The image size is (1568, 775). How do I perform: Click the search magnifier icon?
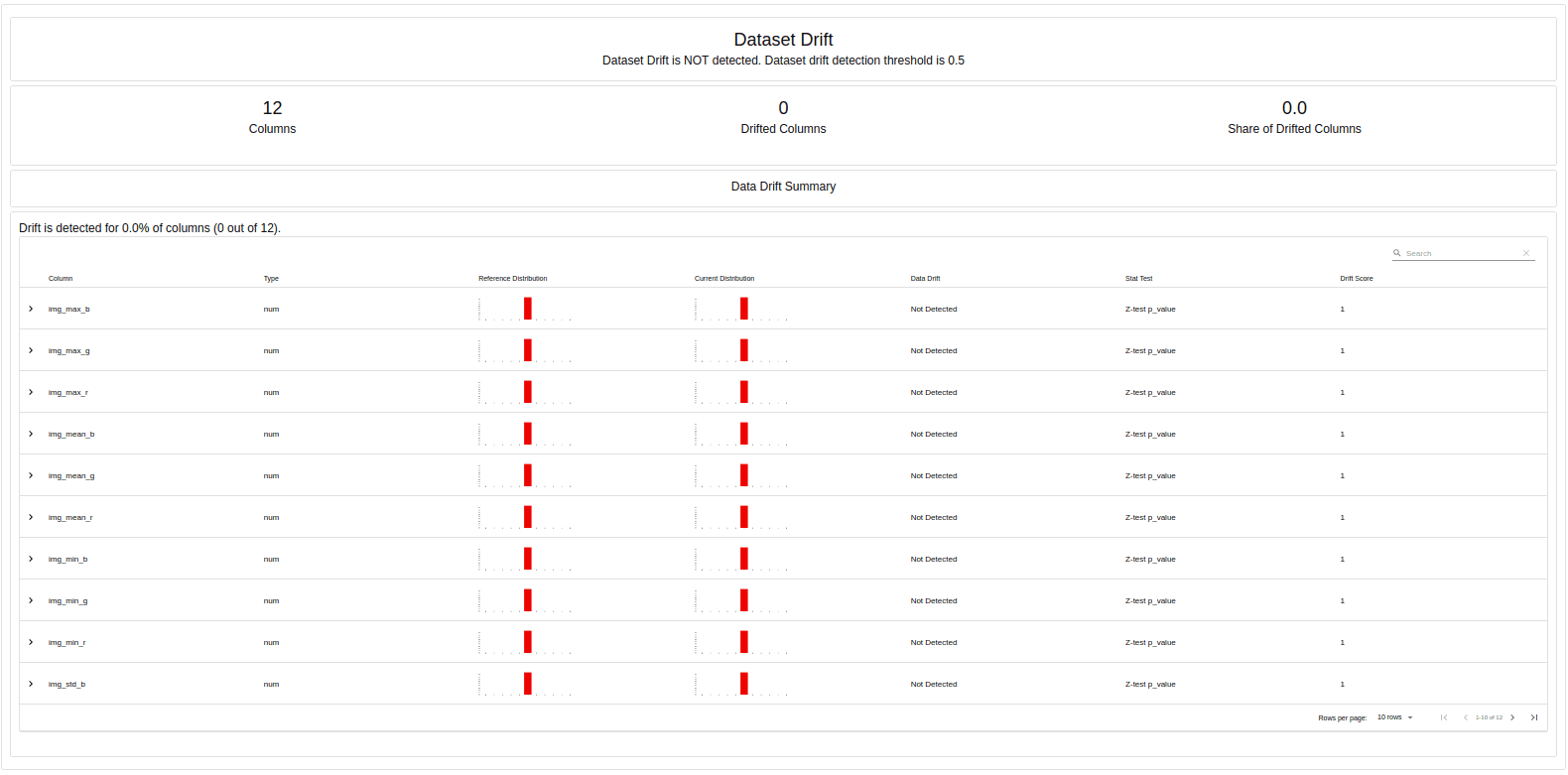(x=1397, y=253)
